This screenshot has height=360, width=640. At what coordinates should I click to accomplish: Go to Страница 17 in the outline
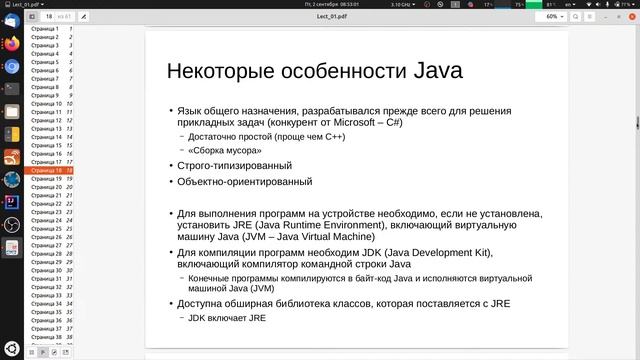pyautogui.click(x=49, y=162)
